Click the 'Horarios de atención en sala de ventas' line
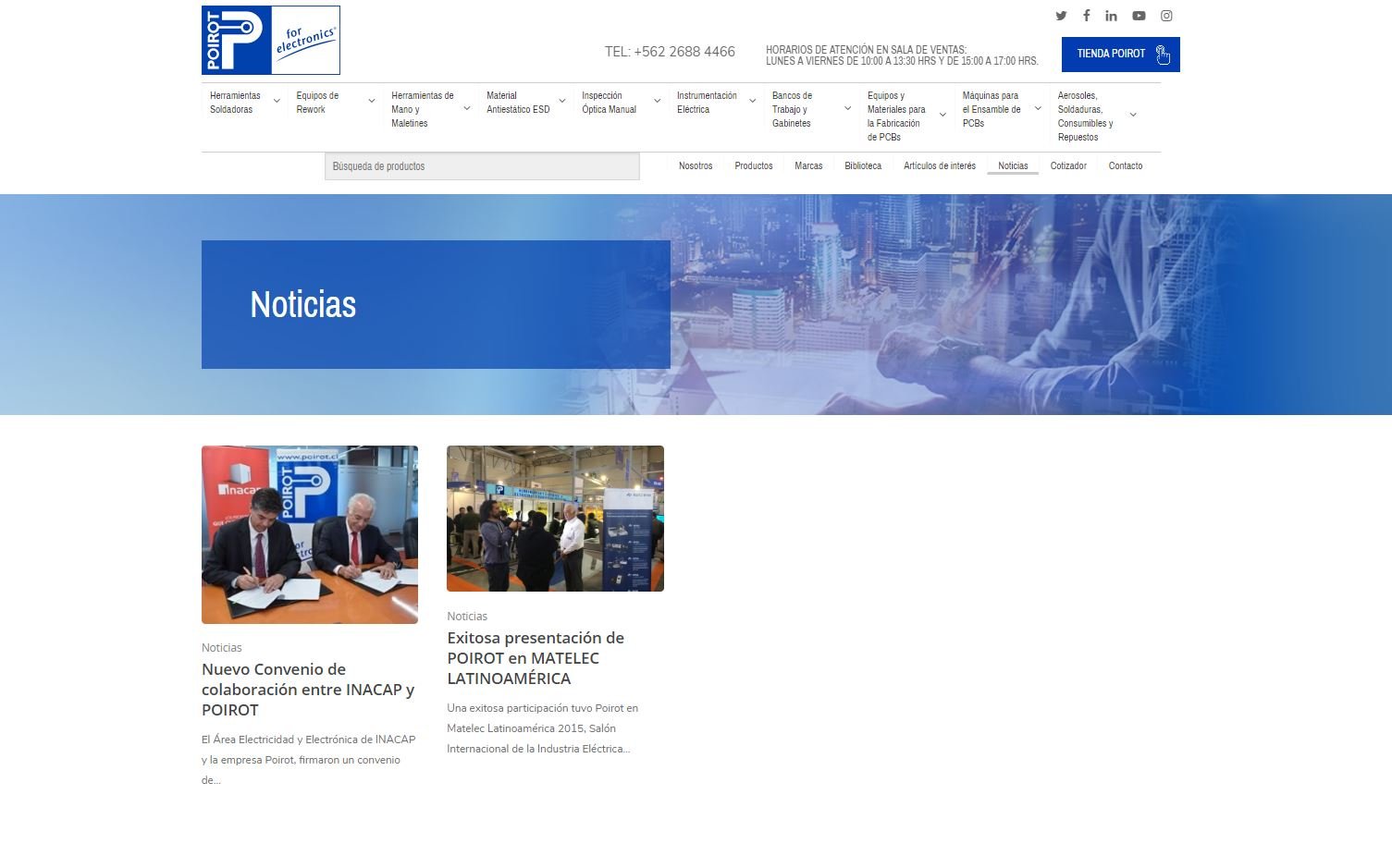Viewport: 1392px width, 868px height. point(866,50)
